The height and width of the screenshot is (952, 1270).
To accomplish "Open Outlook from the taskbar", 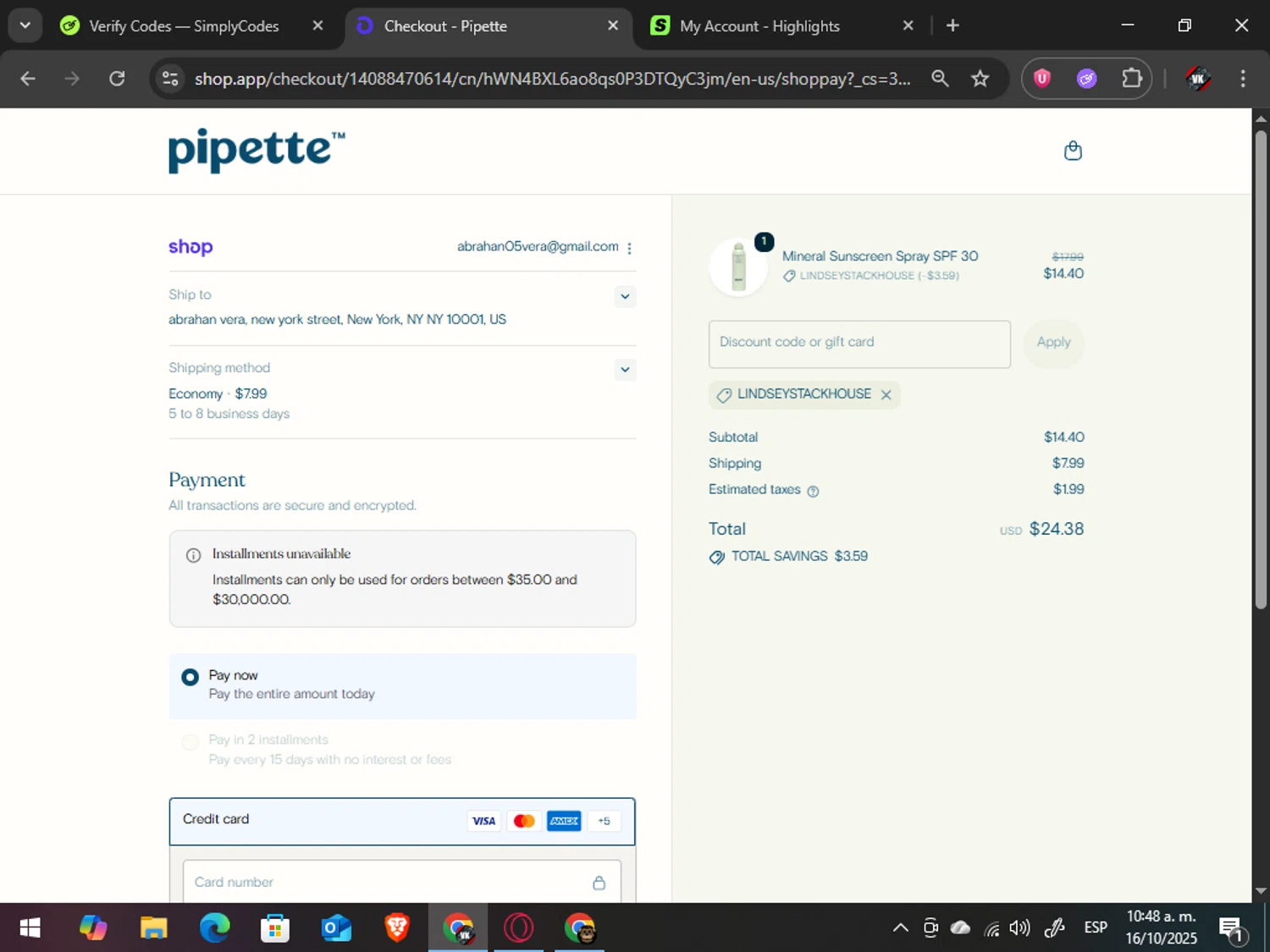I will pyautogui.click(x=336, y=928).
